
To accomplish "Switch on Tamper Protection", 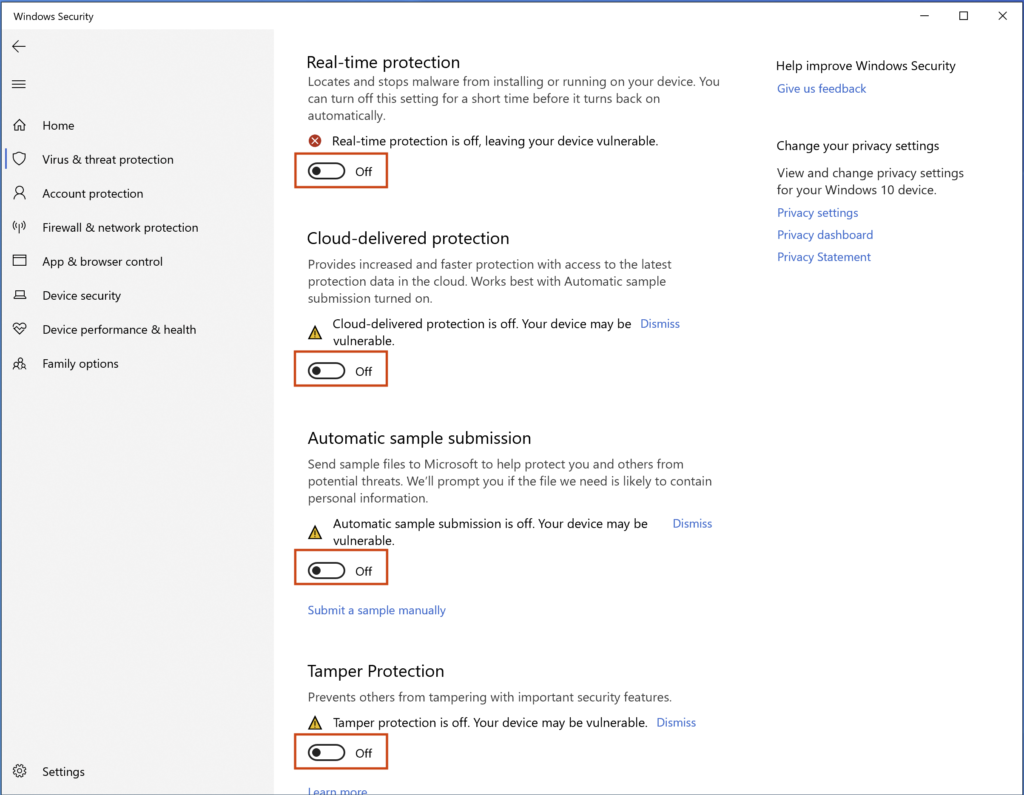I will 327,753.
